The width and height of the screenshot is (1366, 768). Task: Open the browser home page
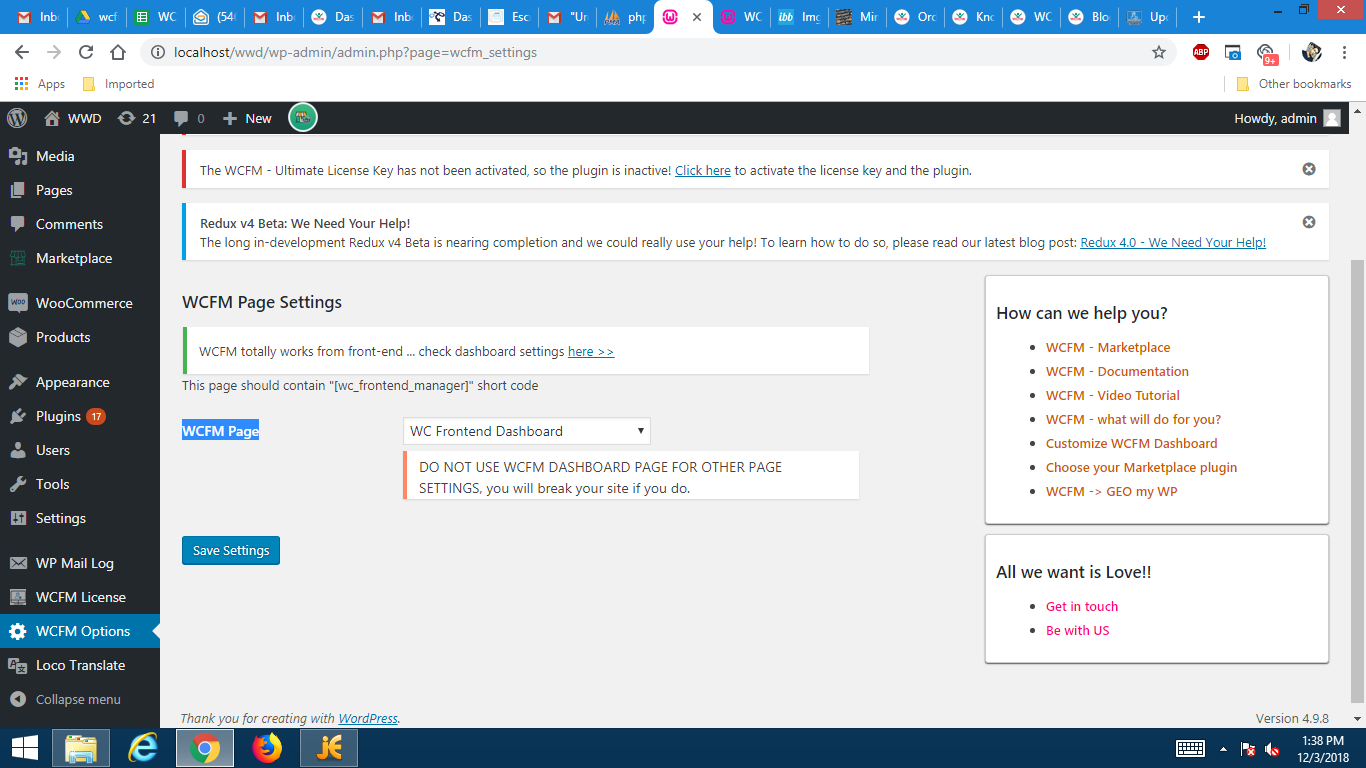[x=118, y=52]
